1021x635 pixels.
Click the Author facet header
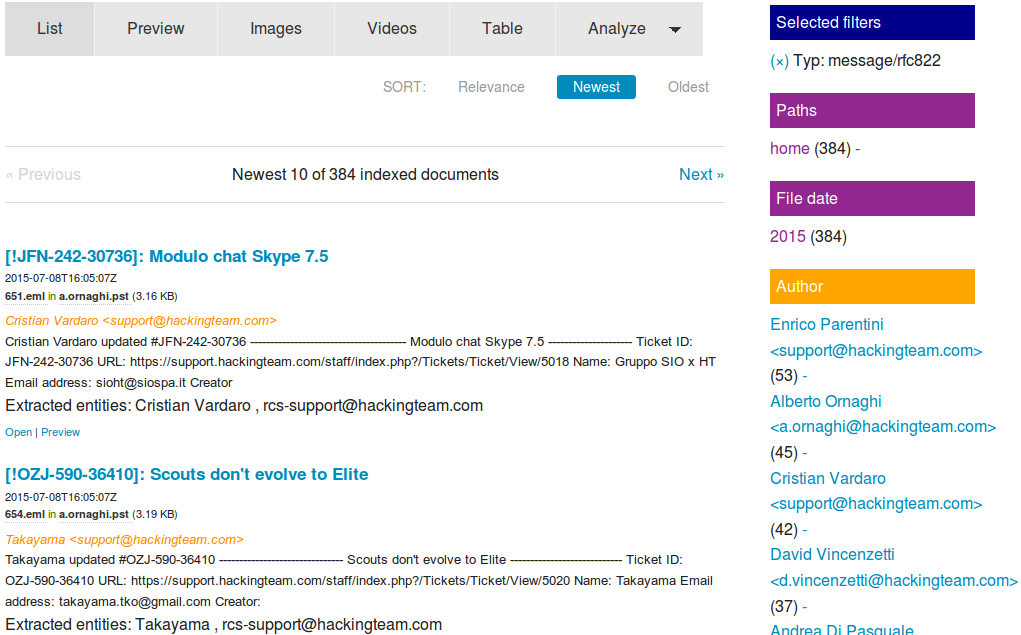(872, 287)
